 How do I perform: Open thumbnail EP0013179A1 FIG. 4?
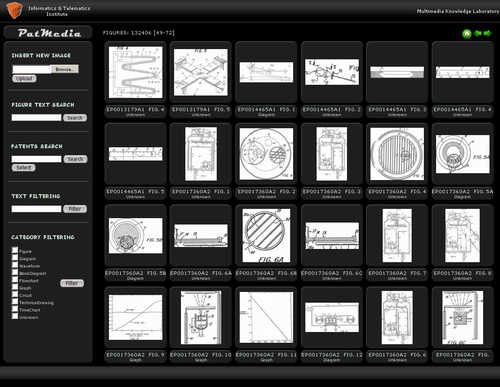point(136,72)
